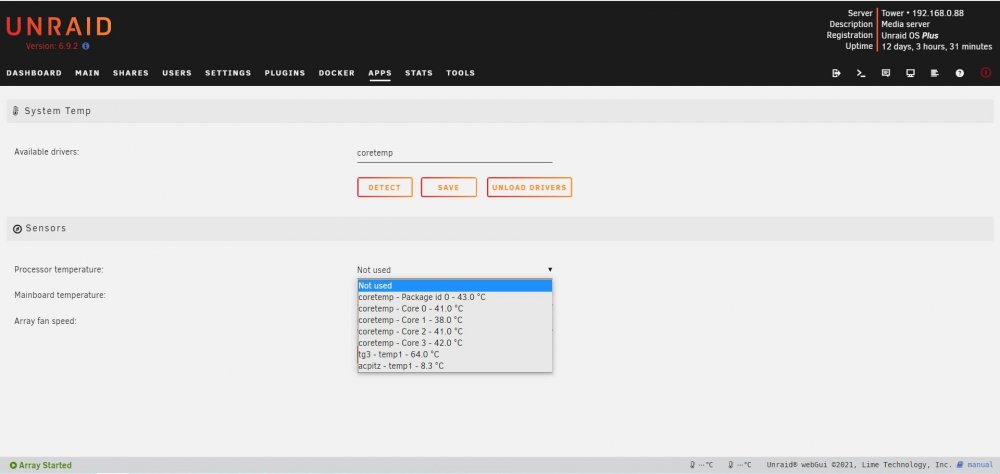This screenshot has height=474, width=1000.
Task: Click the Detect button
Action: (385, 188)
